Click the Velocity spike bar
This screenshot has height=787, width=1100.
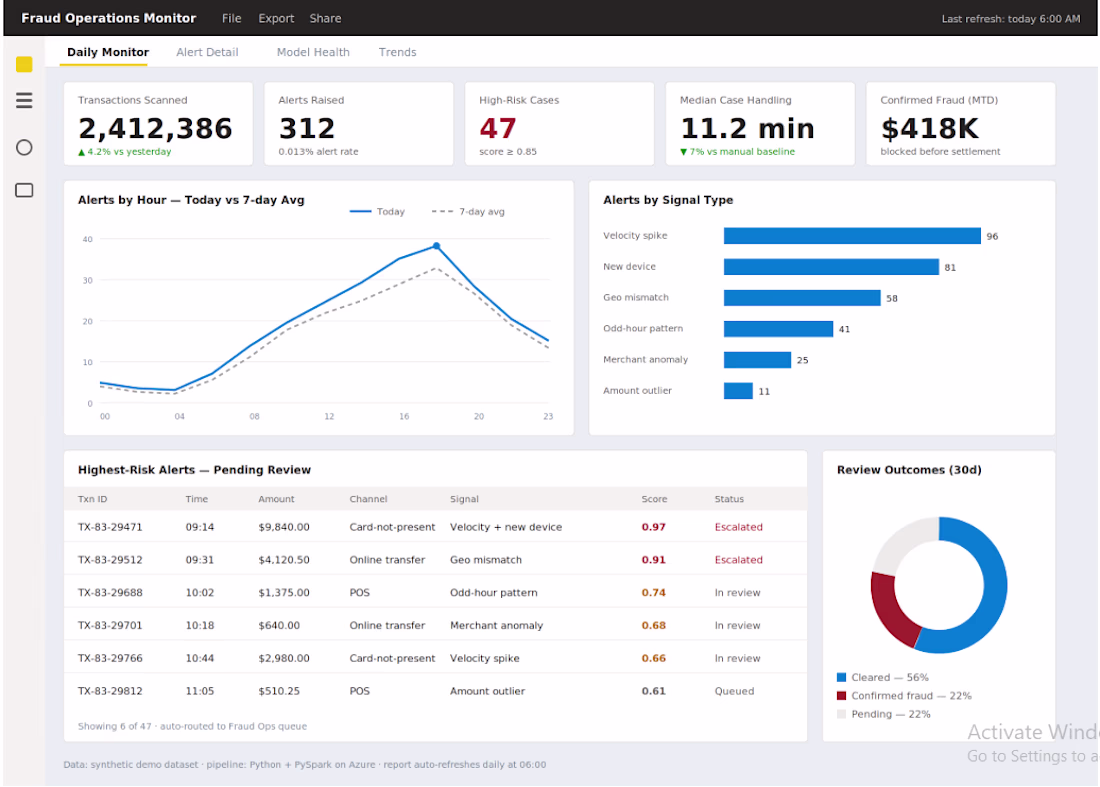pos(852,236)
